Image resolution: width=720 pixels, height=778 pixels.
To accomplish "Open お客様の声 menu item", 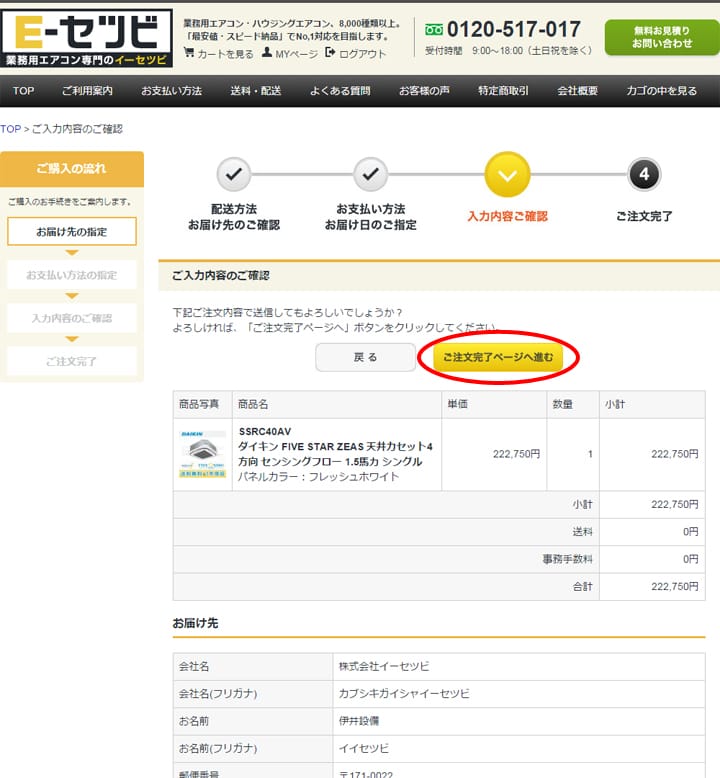I will pyautogui.click(x=424, y=91).
